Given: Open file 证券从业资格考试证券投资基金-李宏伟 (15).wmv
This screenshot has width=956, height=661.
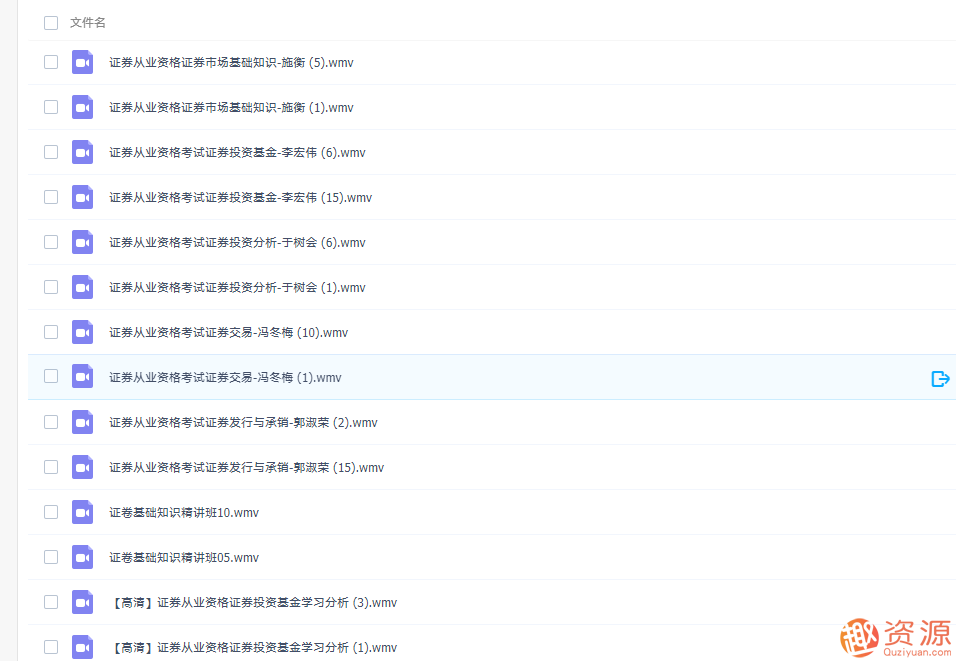Looking at the screenshot, I should [x=240, y=198].
